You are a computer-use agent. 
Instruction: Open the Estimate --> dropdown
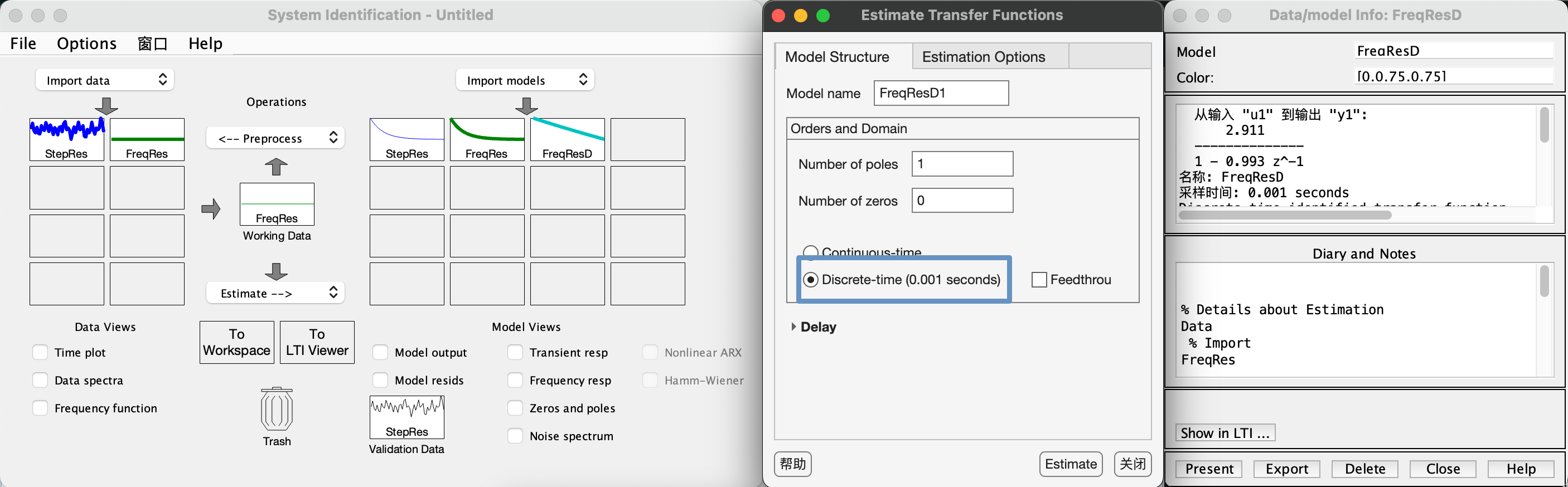pos(276,293)
